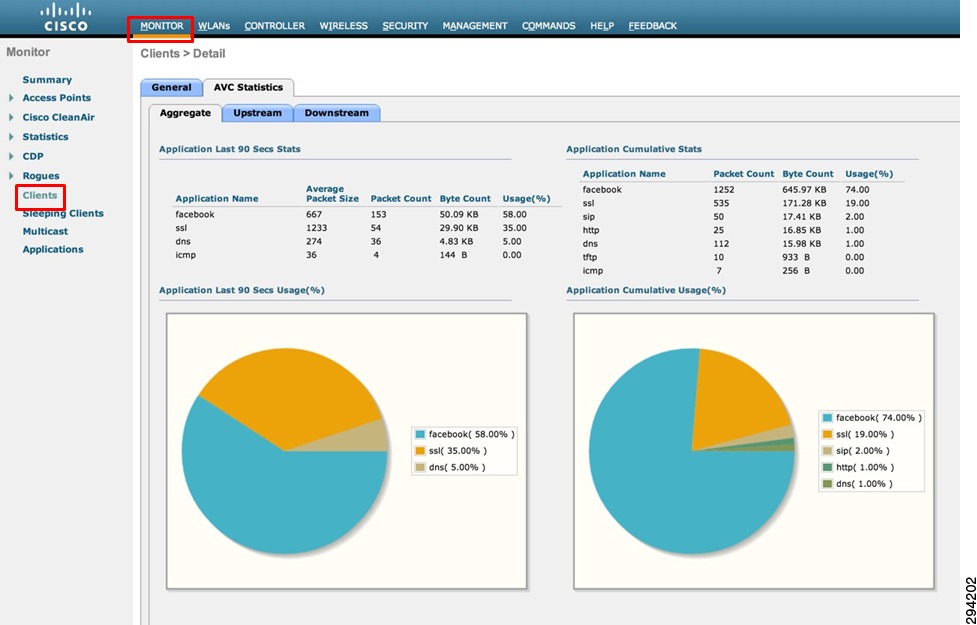The height and width of the screenshot is (625, 977).
Task: Click the "http" application name in Cumulative Stats
Action: [x=591, y=231]
